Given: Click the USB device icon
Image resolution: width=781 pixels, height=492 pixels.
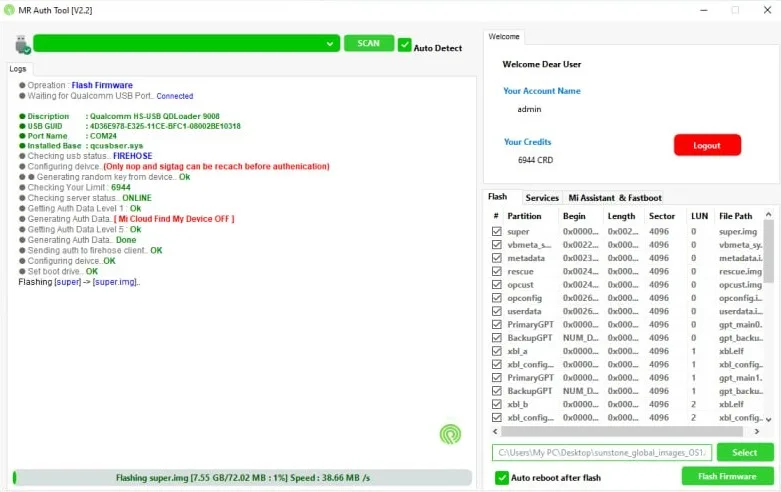Looking at the screenshot, I should point(22,44).
